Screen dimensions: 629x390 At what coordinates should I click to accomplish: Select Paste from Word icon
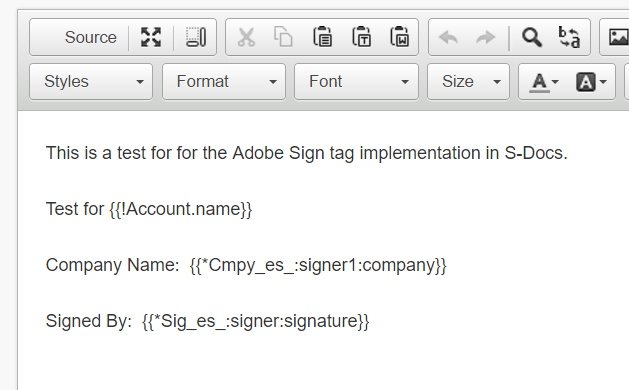click(x=400, y=37)
